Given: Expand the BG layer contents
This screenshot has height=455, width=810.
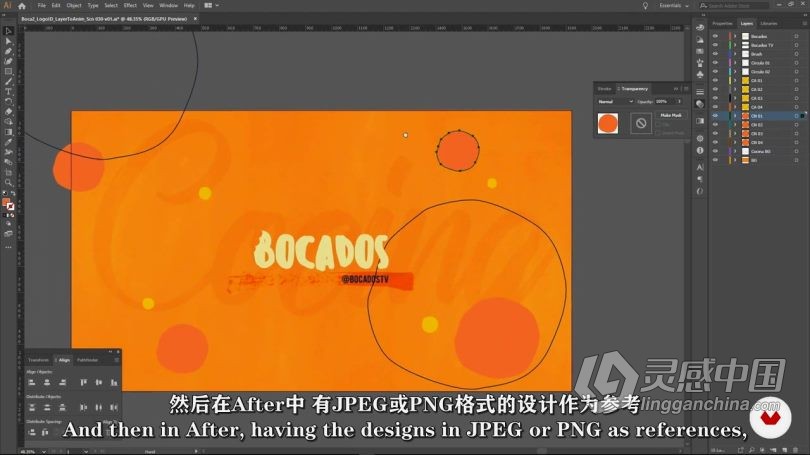Looking at the screenshot, I should pyautogui.click(x=735, y=160).
